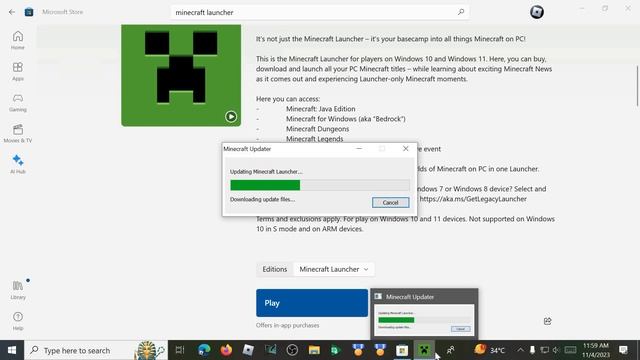Click the People icon on taskbar

451,350
